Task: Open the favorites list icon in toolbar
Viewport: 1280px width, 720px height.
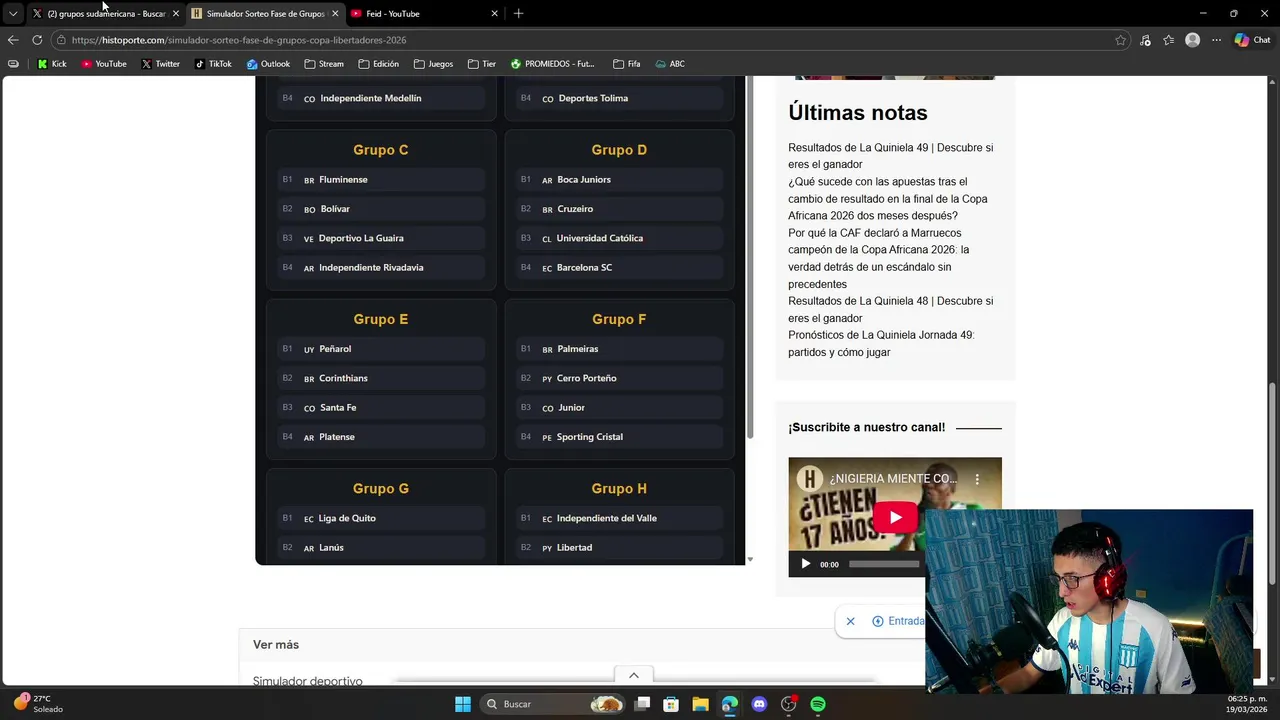Action: coord(1168,40)
